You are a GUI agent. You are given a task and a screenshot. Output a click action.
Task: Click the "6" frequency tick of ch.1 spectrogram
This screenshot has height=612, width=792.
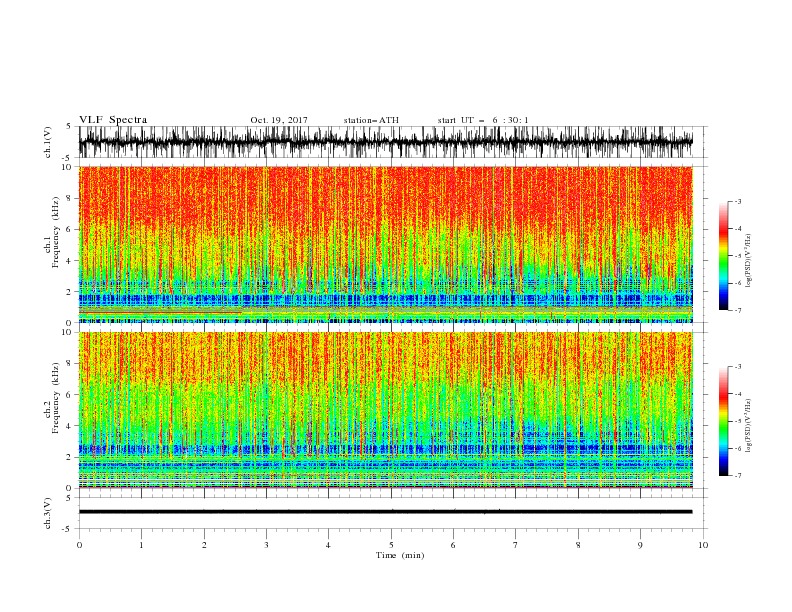click(69, 229)
